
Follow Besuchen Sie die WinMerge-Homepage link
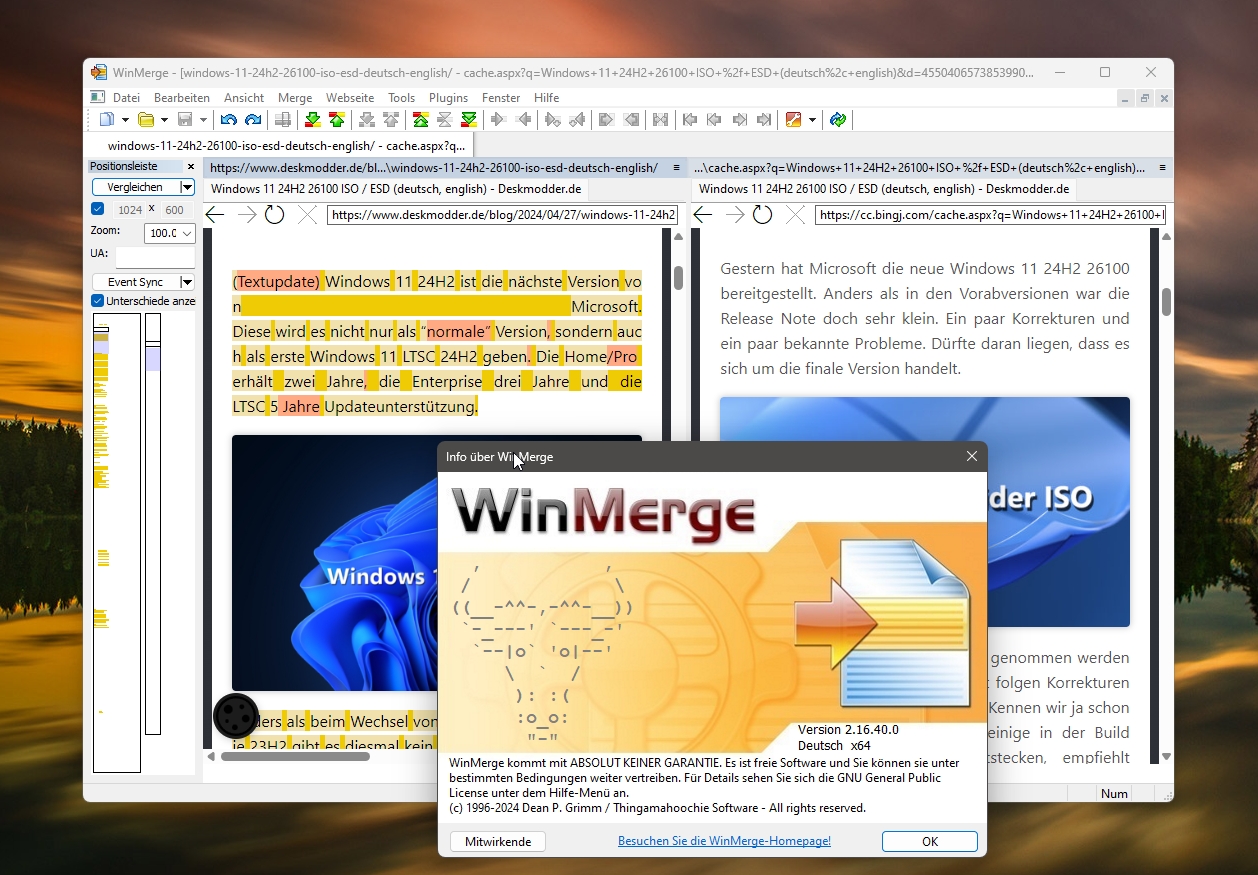click(724, 841)
